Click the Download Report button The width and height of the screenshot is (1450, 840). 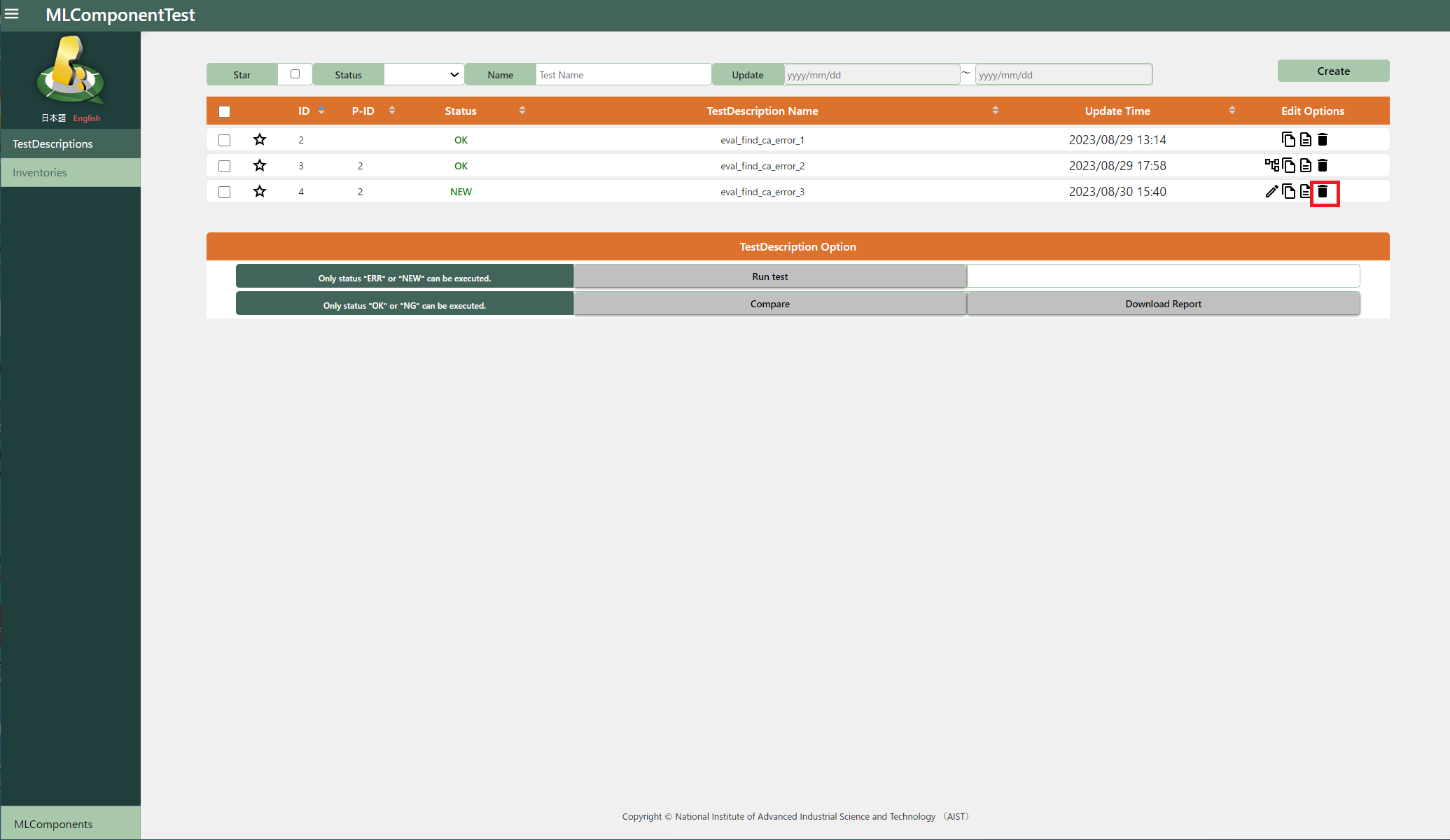click(1163, 304)
